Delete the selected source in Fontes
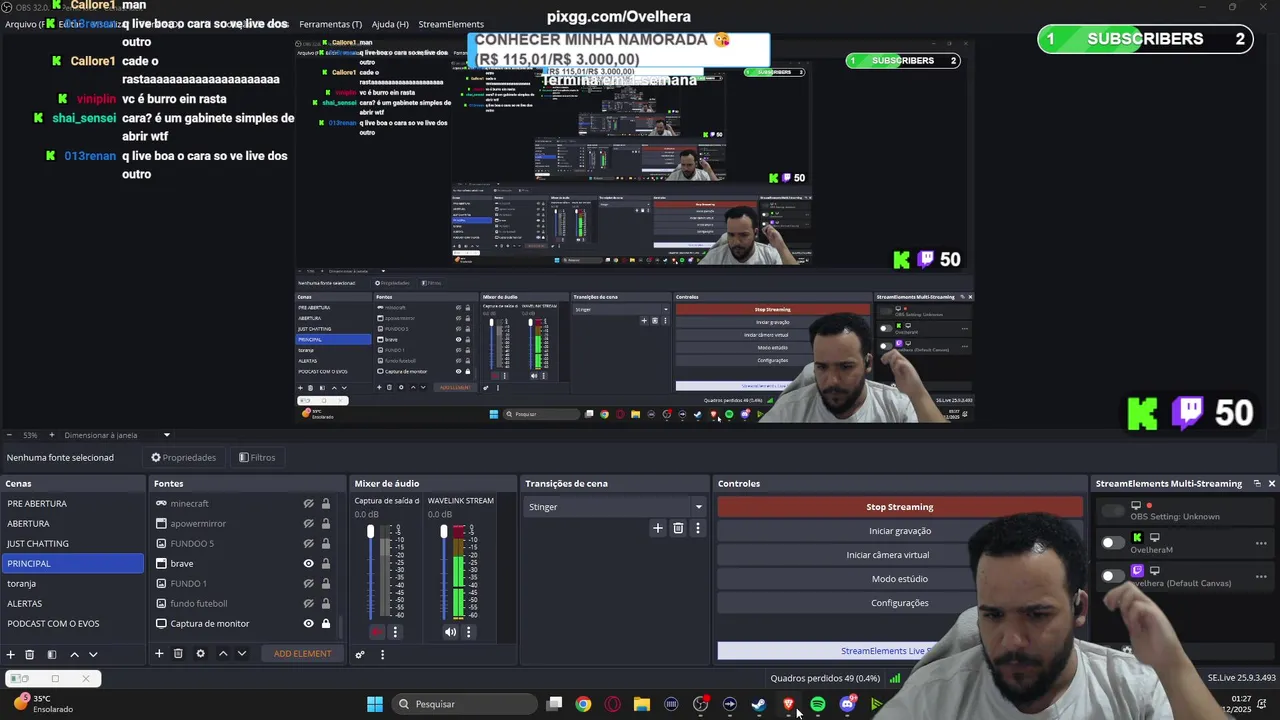This screenshot has height=720, width=1280. 178,653
